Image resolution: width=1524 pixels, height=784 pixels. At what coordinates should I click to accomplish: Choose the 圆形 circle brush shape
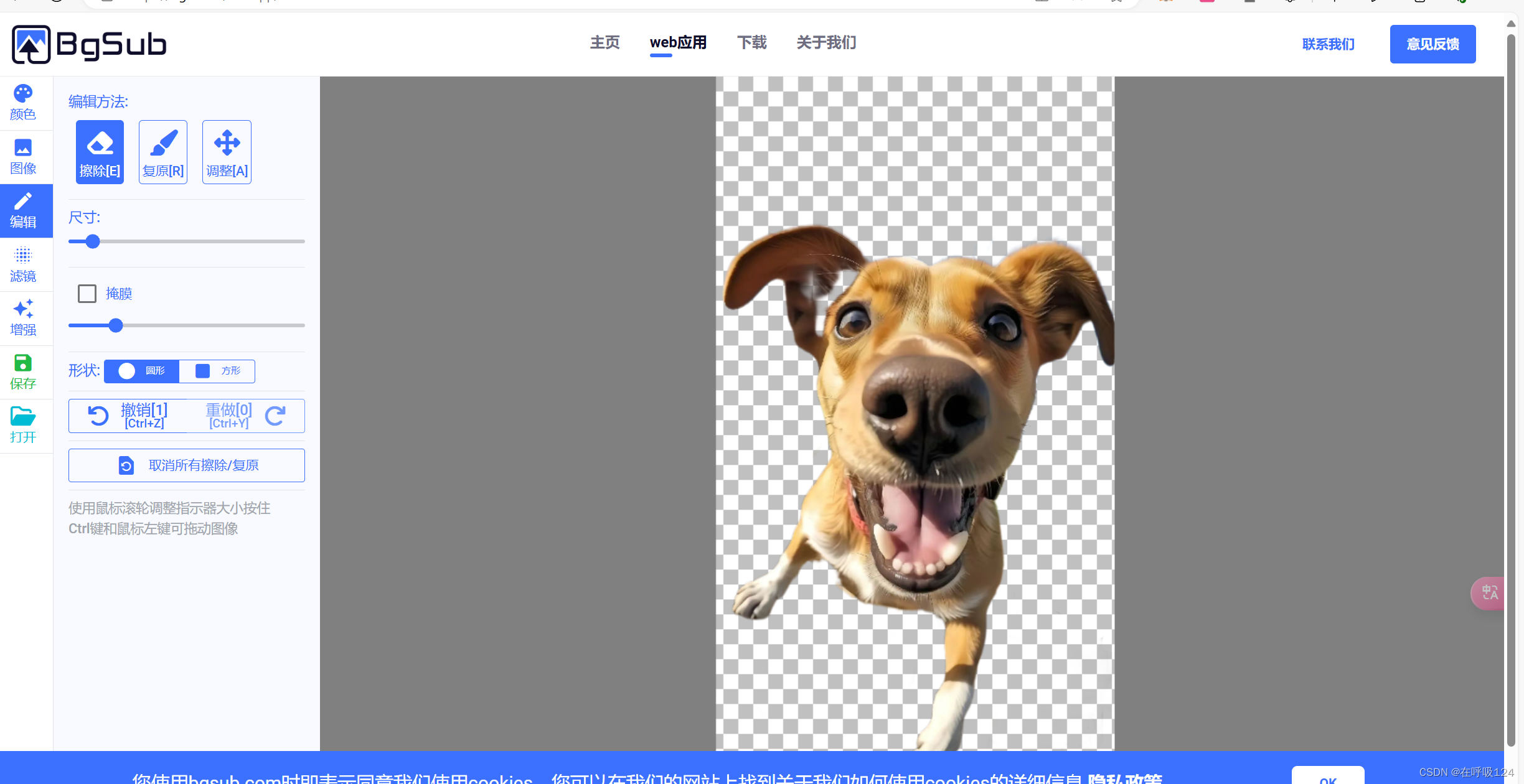tap(142, 371)
